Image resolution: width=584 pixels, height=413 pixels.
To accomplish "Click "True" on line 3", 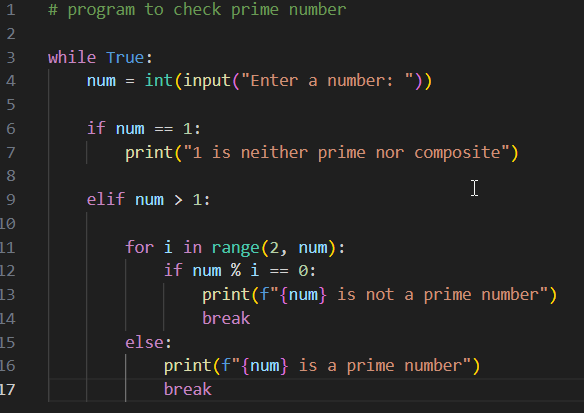I will 125,58.
